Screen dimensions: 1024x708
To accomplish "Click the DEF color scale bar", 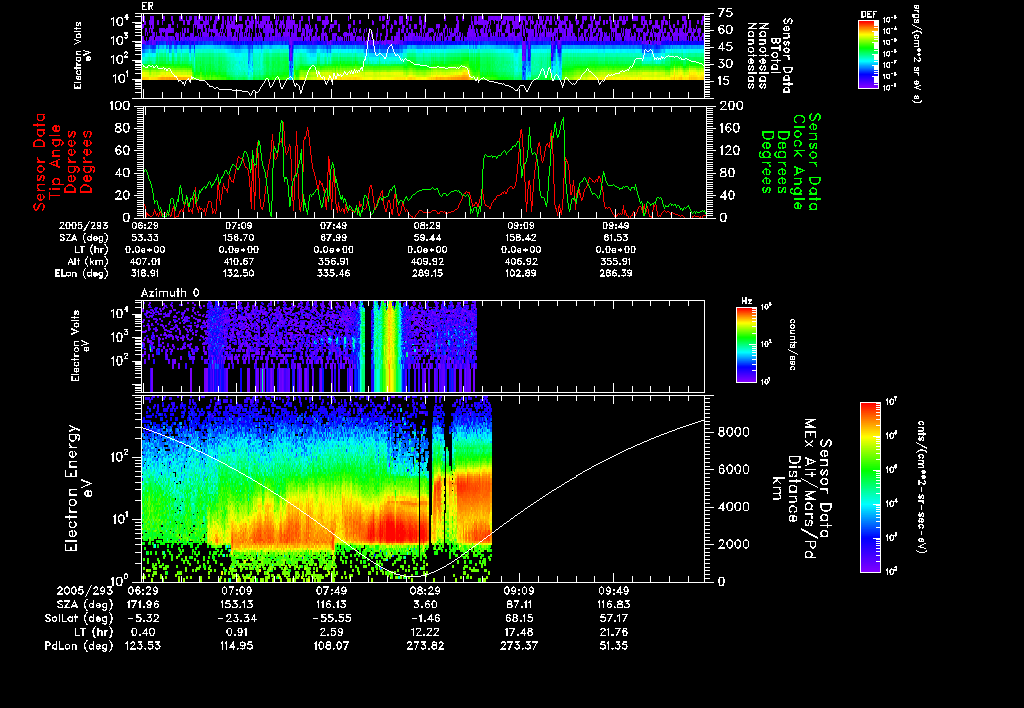I will 868,54.
